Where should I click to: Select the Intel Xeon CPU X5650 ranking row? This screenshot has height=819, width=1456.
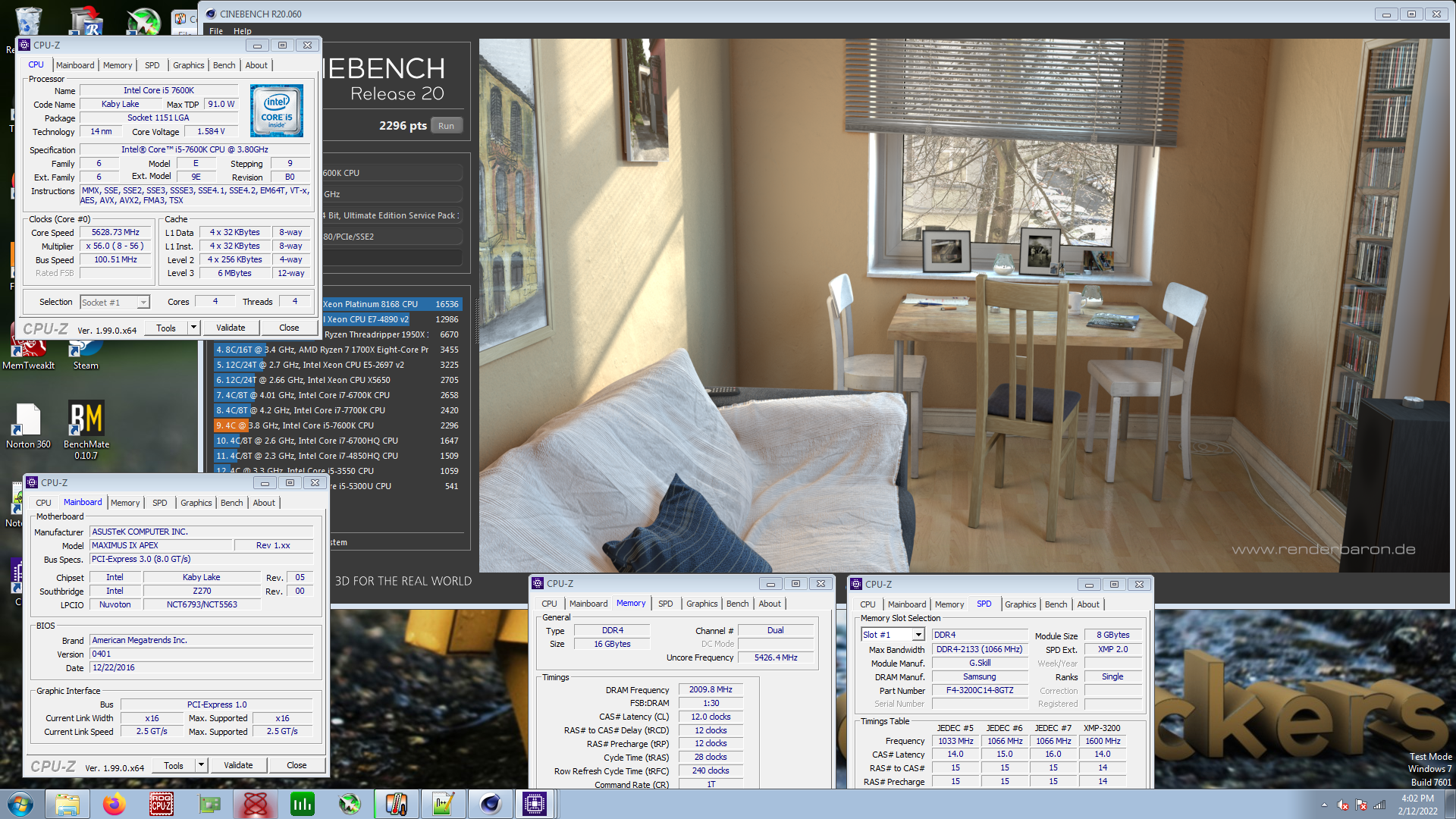338,380
